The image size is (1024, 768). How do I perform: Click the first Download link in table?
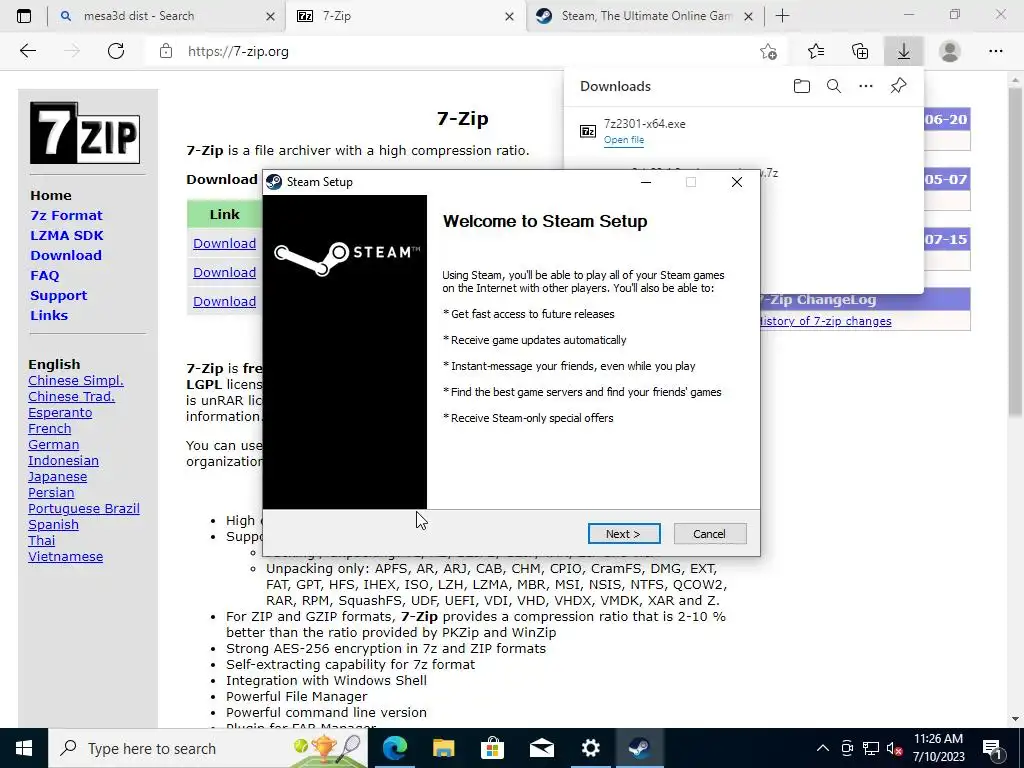[x=224, y=244]
